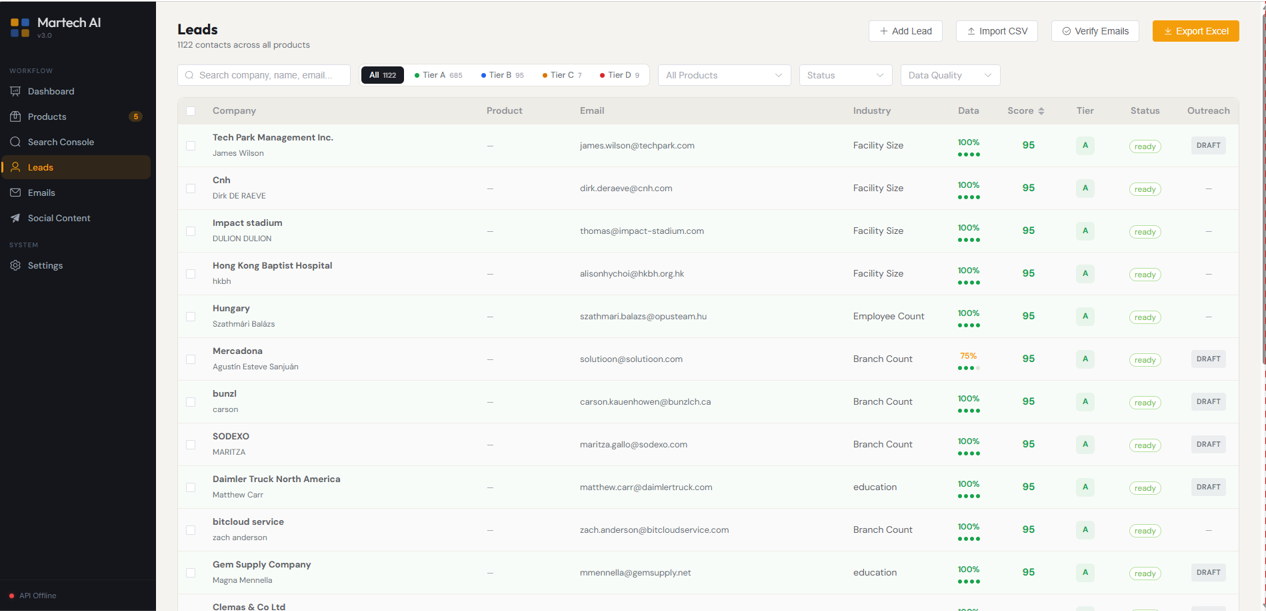This screenshot has height=611, width=1266.
Task: Click the red API Offline status dot
Action: pos(12,596)
